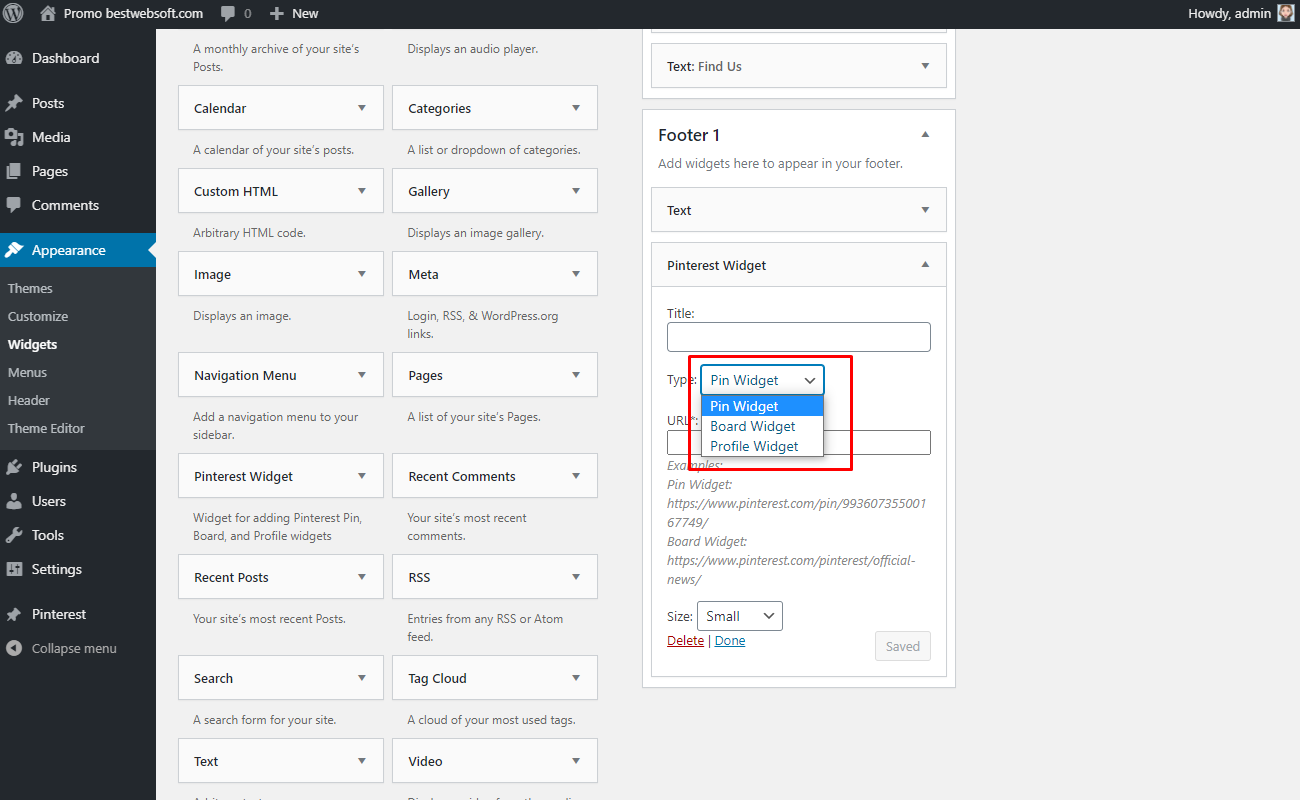
Task: Expand the Pages widget
Action: coord(576,375)
